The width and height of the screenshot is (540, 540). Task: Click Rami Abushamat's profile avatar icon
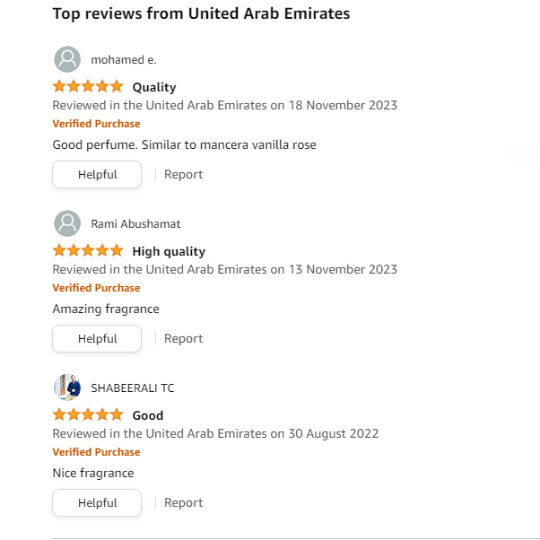68,224
